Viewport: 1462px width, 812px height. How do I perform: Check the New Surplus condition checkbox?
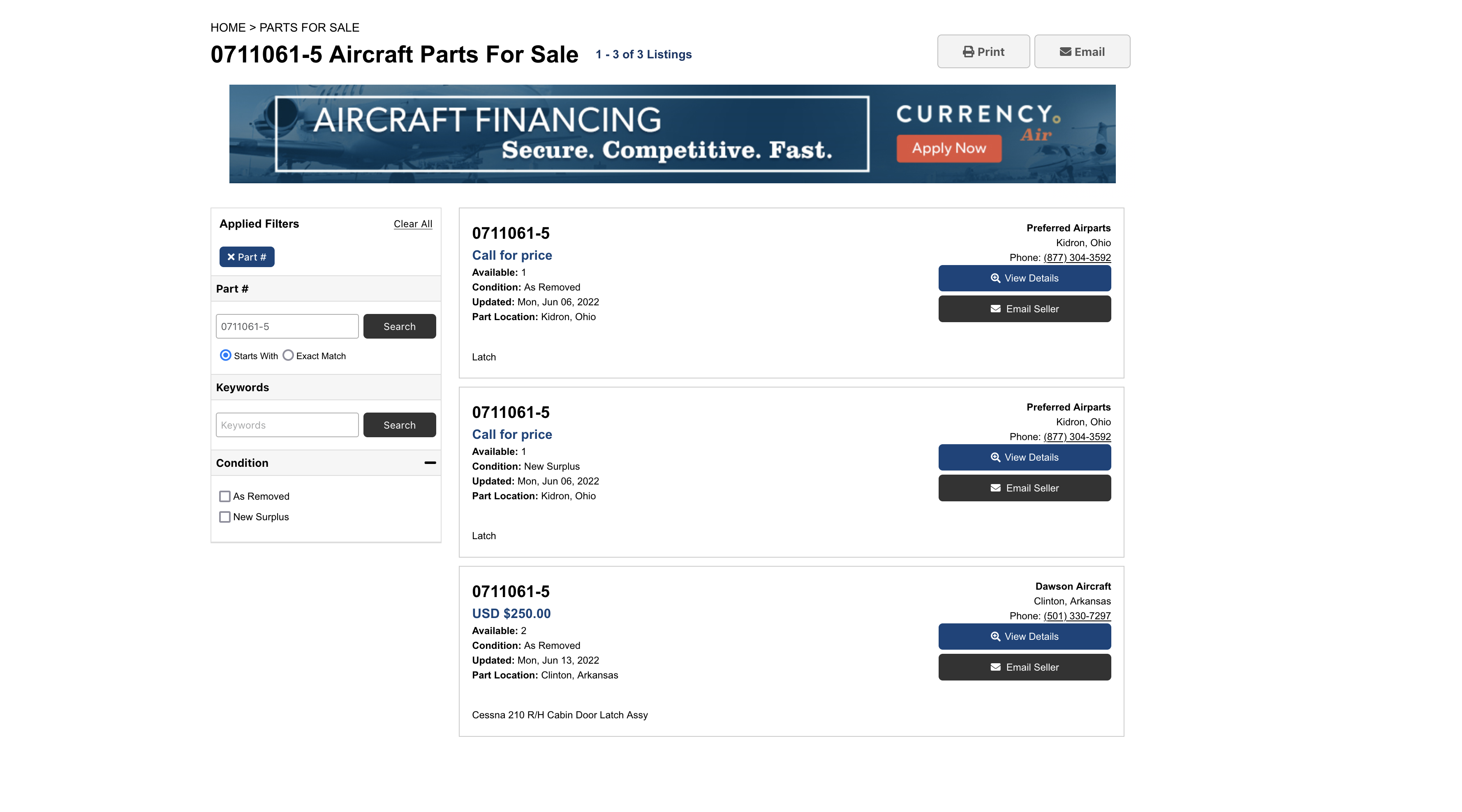[x=225, y=517]
